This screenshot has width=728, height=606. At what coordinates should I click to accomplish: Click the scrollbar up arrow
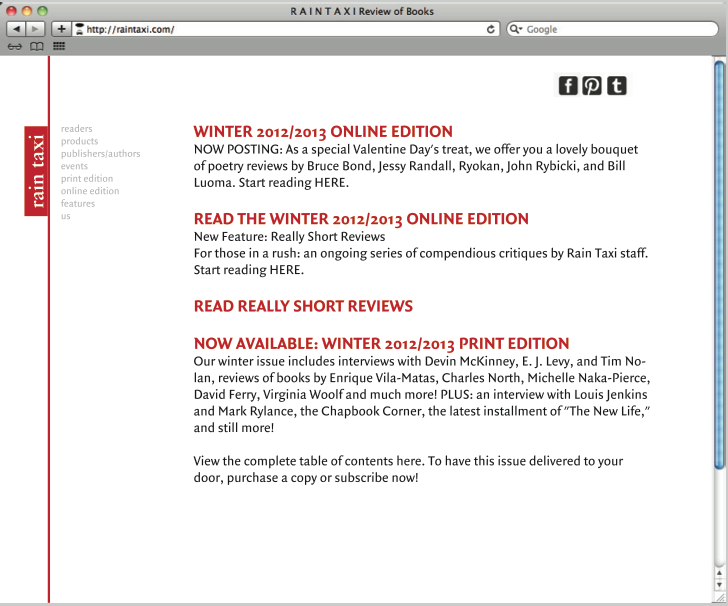click(x=719, y=574)
